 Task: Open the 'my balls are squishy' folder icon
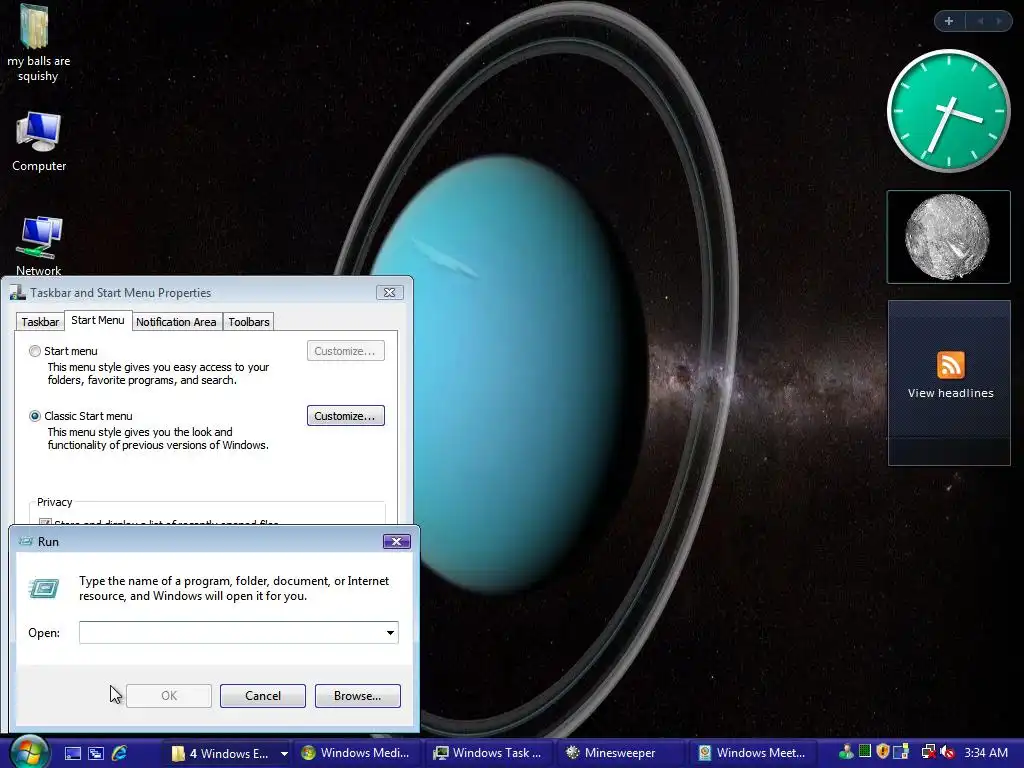pyautogui.click(x=38, y=43)
